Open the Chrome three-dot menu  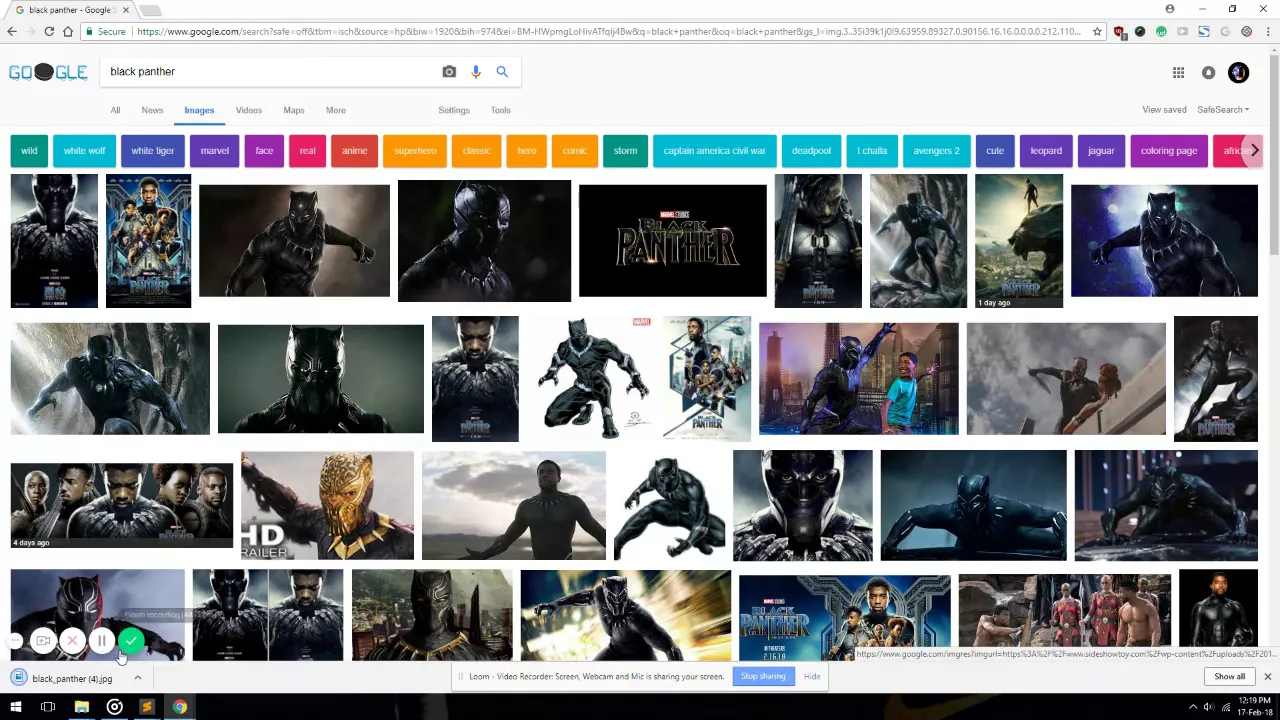coord(1267,32)
